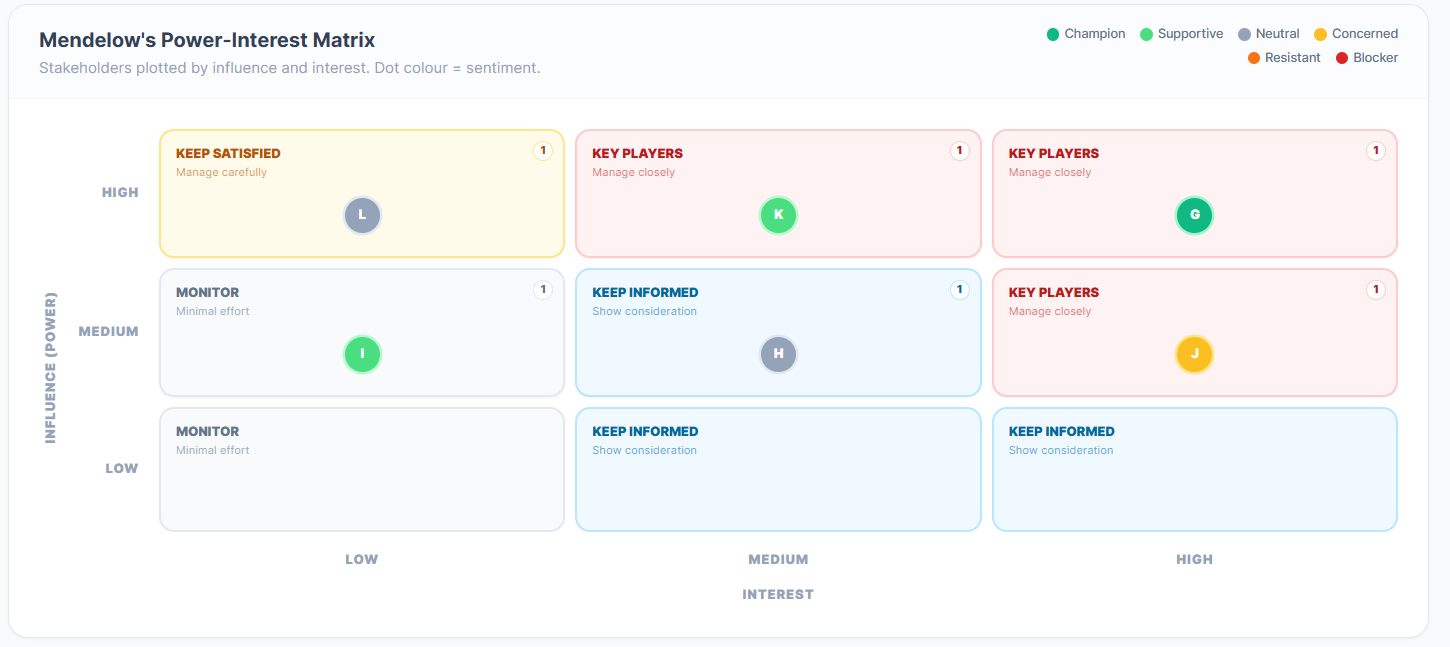Select Keep Informed heading in low-influence high-interest cell
The image size is (1450, 647).
point(1062,432)
